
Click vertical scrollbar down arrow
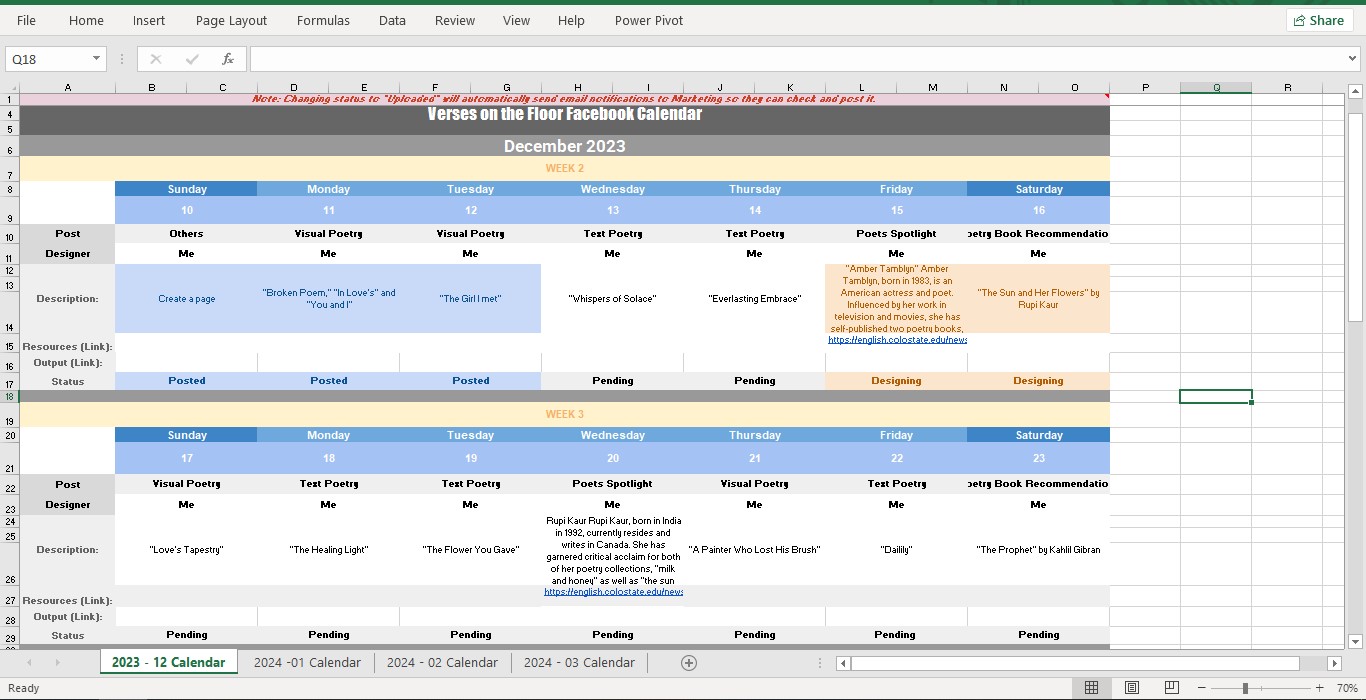(x=1356, y=641)
